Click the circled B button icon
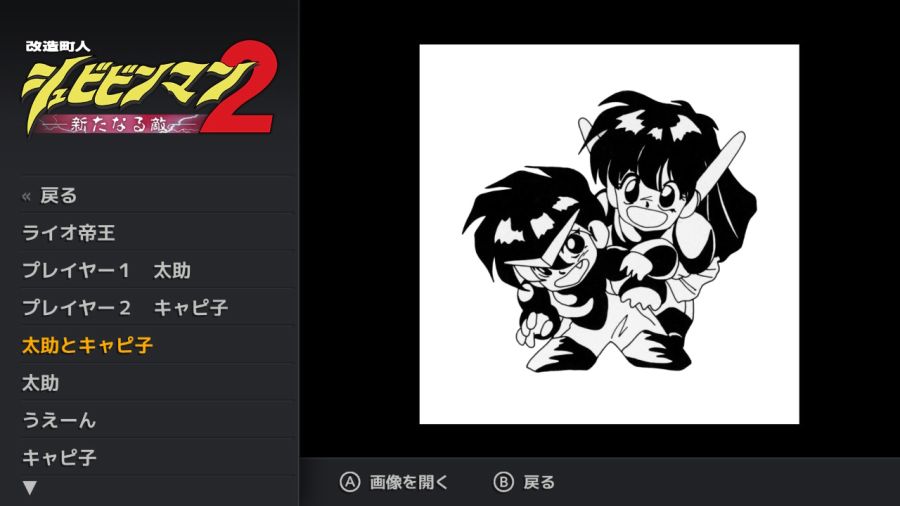 tap(503, 482)
